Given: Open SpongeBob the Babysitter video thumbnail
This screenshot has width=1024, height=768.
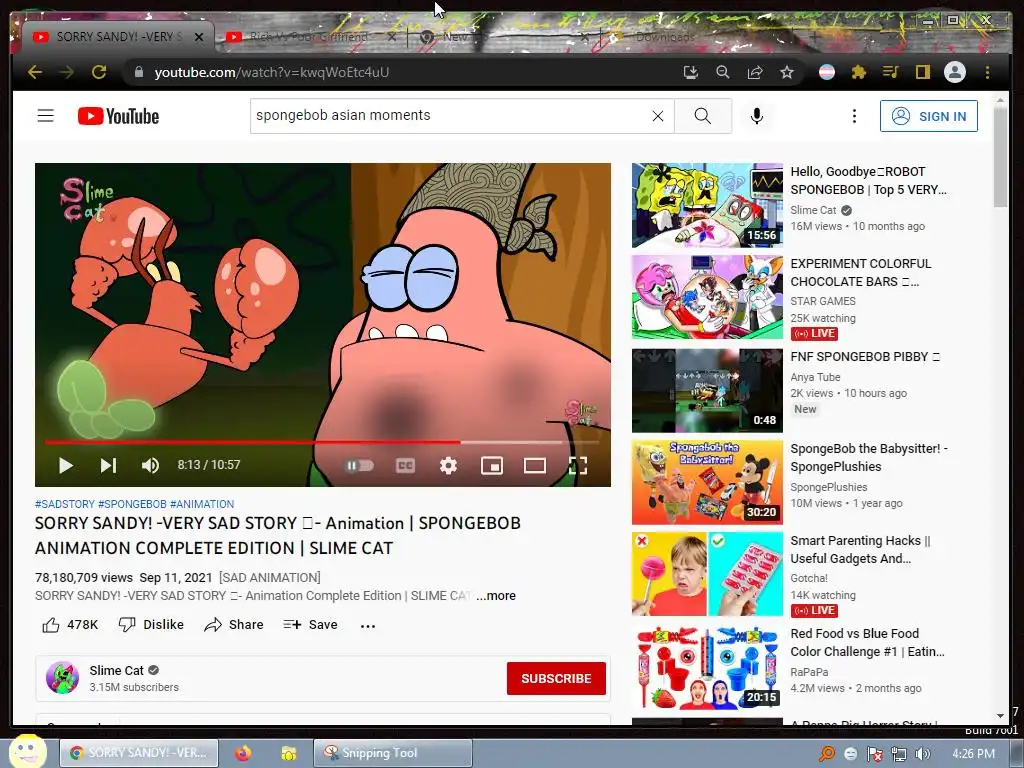Looking at the screenshot, I should coord(707,482).
